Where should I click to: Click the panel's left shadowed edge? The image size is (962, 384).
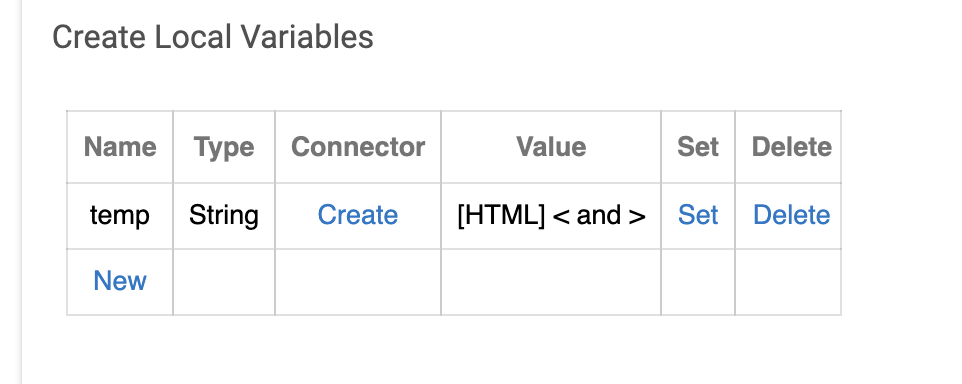pyautogui.click(x=21, y=192)
